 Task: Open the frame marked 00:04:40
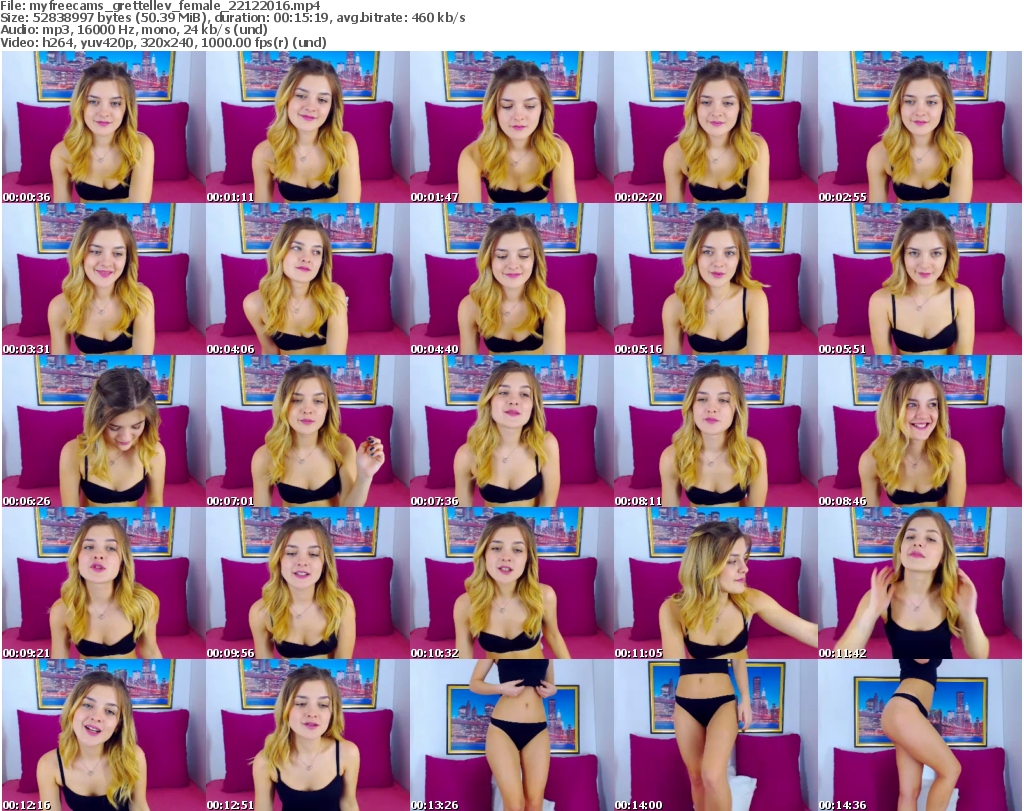511,279
